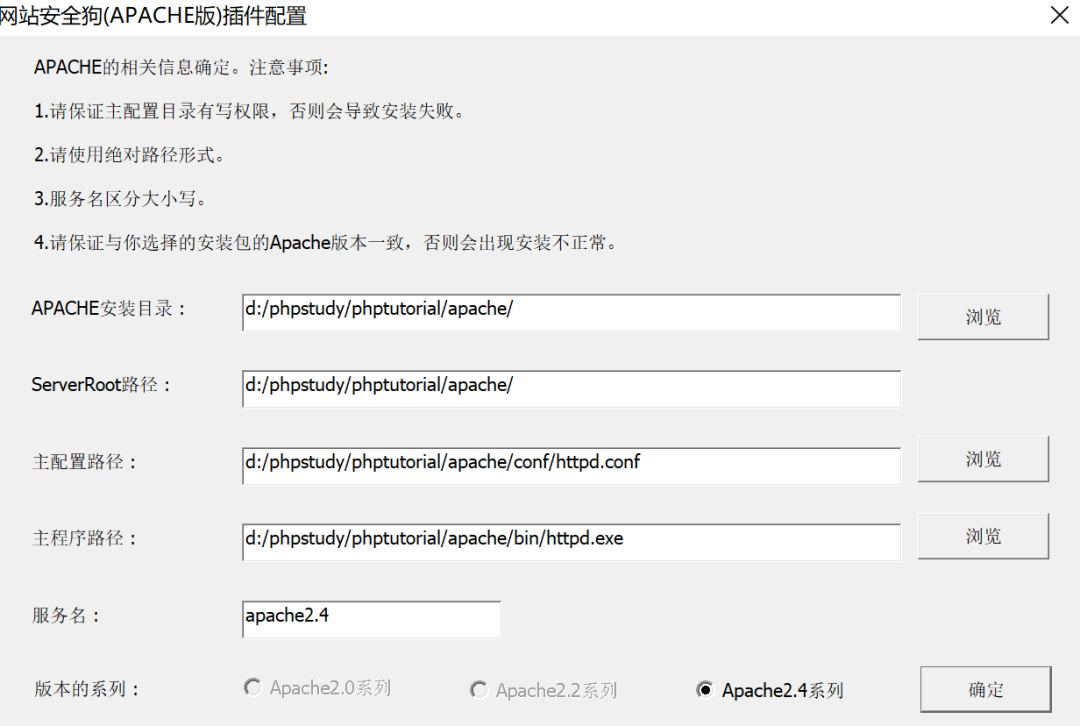Click the 网站安全狗(APACHE版)插件配置 title text

click(154, 15)
